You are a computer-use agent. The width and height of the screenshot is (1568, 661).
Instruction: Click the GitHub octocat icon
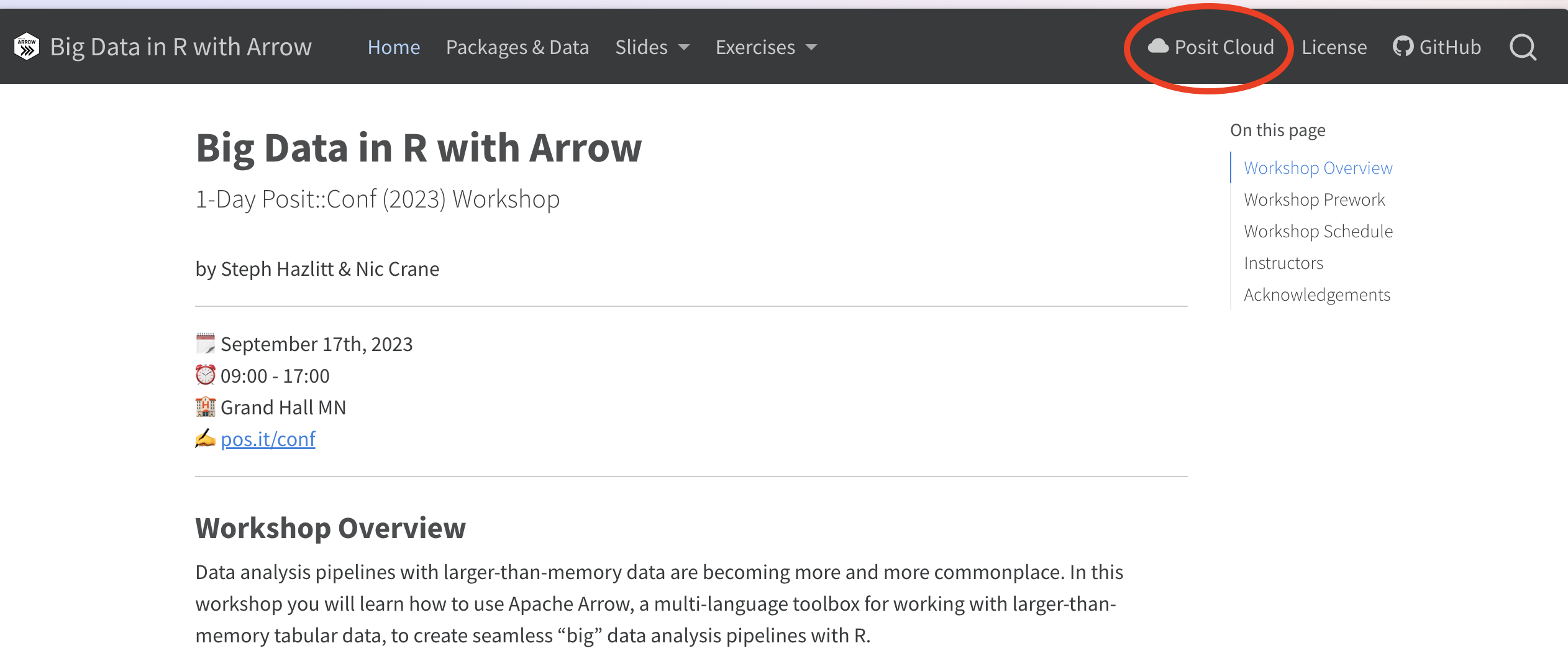(1403, 47)
